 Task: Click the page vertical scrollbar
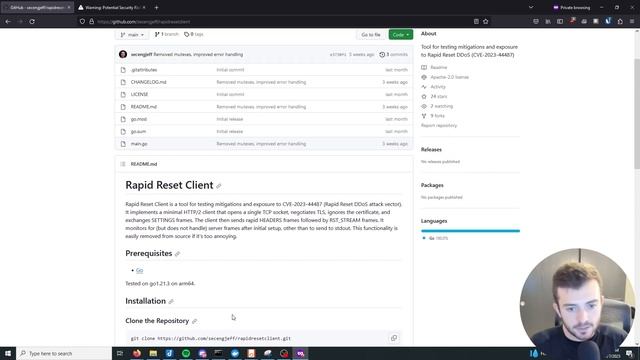pos(637,113)
